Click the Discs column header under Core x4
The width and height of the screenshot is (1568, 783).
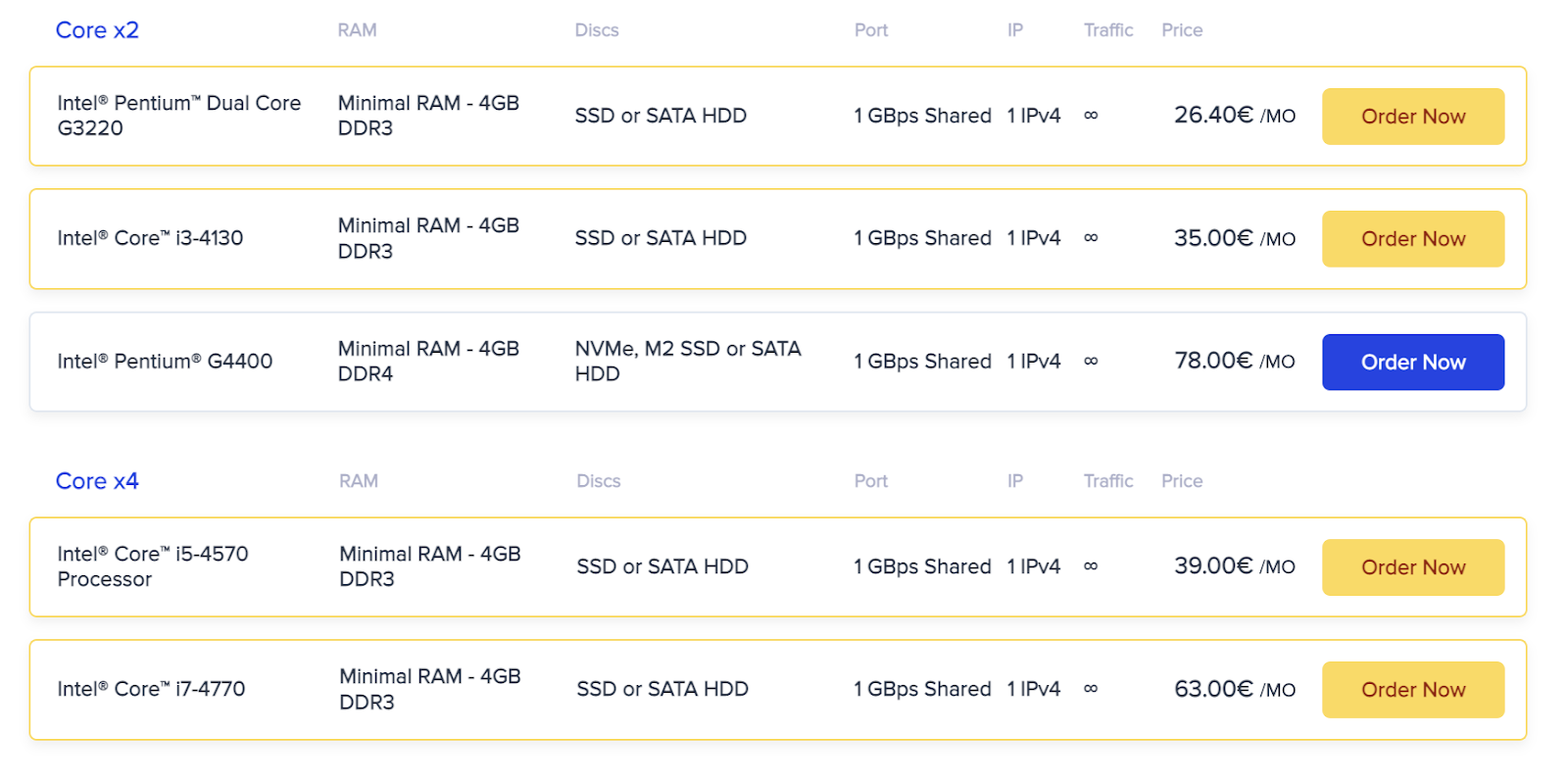[598, 481]
